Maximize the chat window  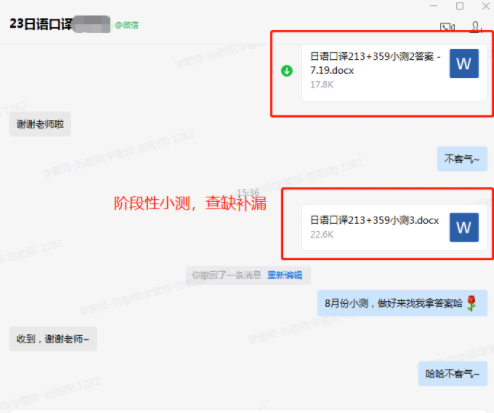[x=460, y=6]
